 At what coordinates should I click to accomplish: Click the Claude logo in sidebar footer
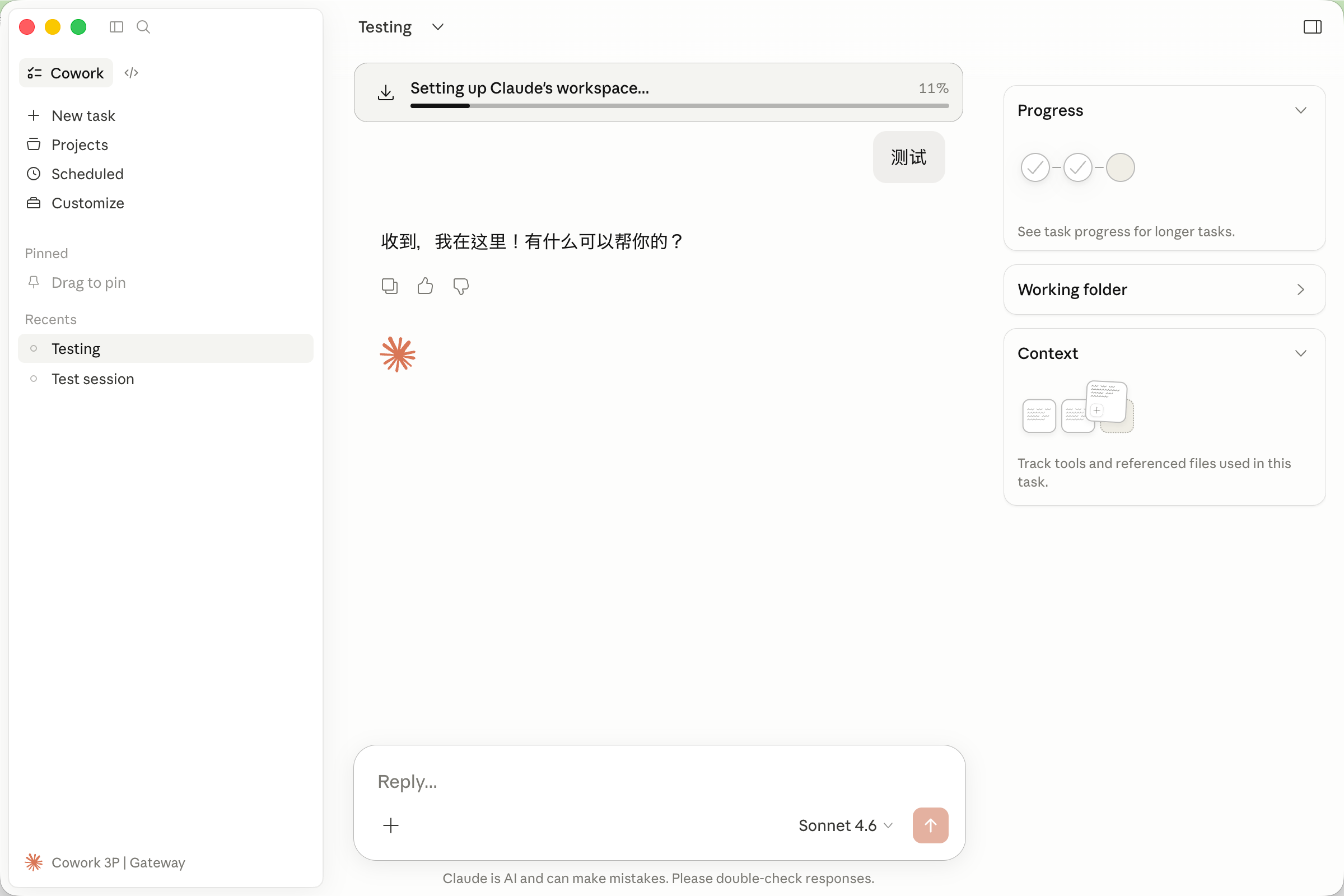coord(34,862)
